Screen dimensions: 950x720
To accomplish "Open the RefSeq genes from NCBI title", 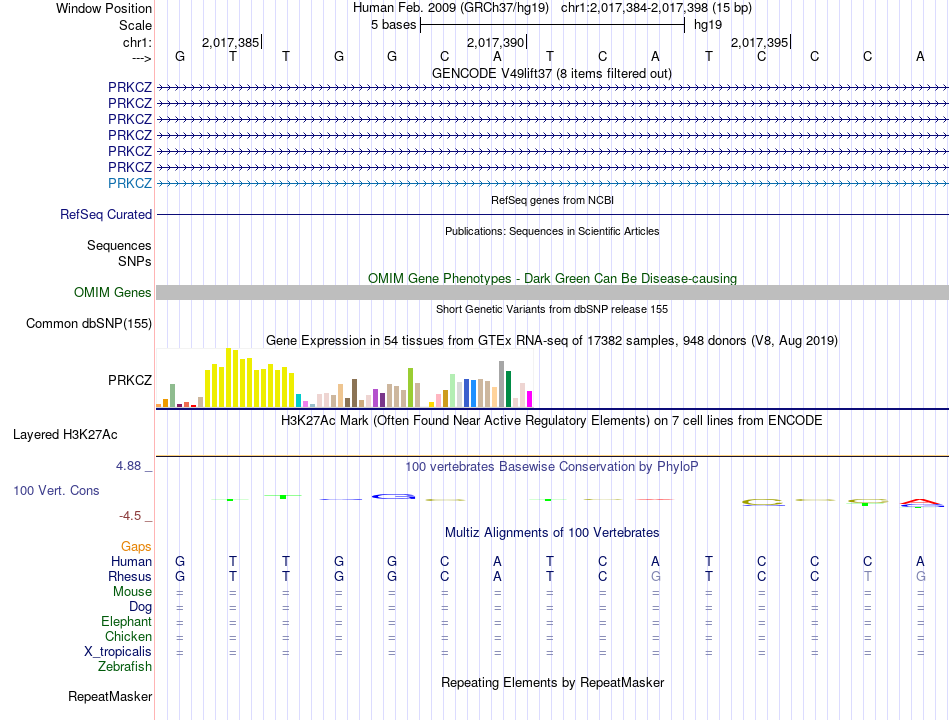I will pyautogui.click(x=553, y=200).
